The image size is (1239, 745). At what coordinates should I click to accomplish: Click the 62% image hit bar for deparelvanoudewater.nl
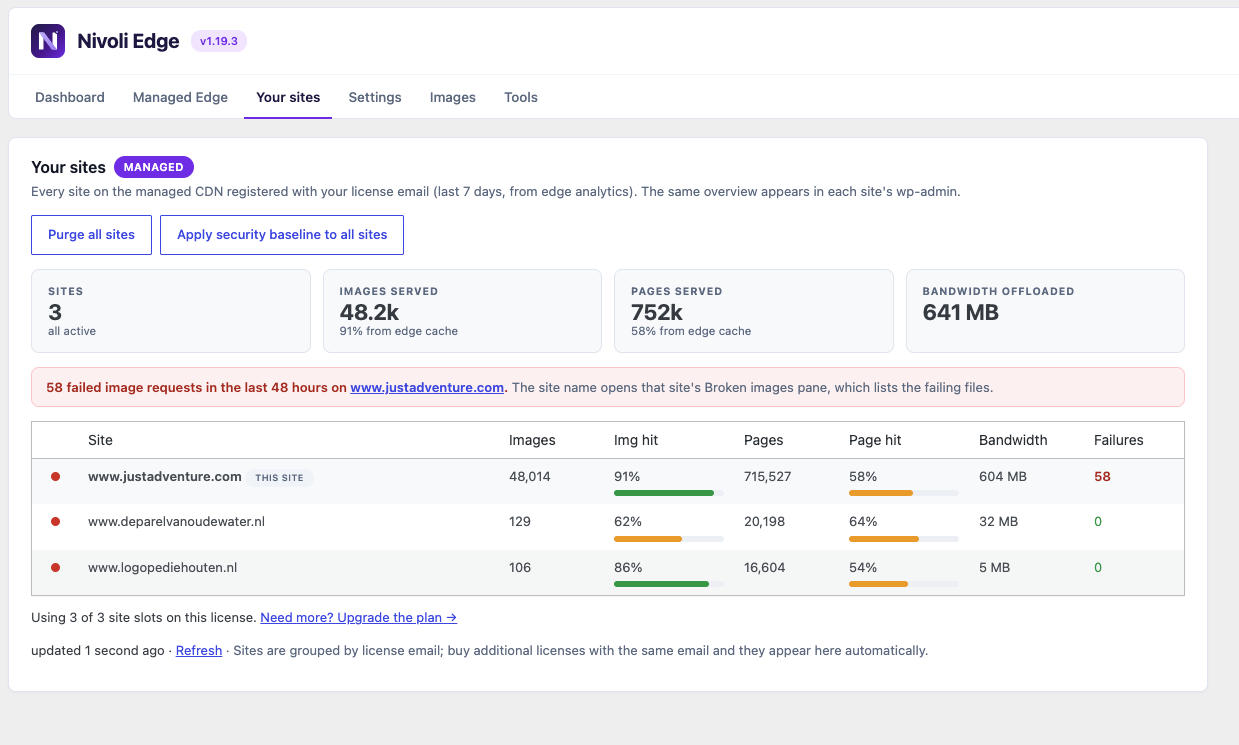tap(668, 539)
